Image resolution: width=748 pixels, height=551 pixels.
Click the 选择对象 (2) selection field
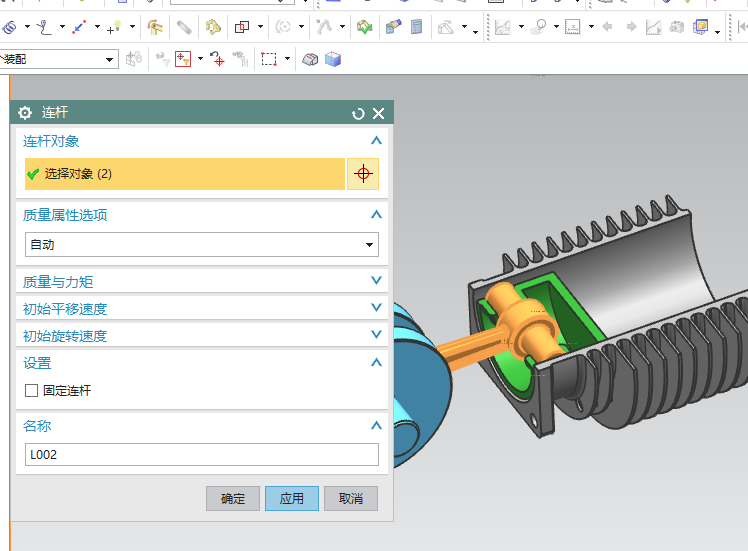coord(185,174)
